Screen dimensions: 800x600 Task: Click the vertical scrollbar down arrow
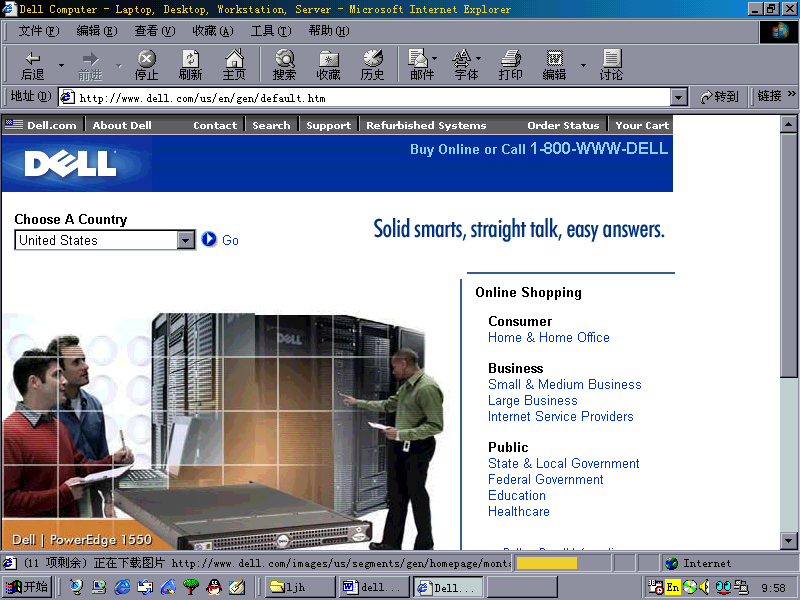click(788, 540)
